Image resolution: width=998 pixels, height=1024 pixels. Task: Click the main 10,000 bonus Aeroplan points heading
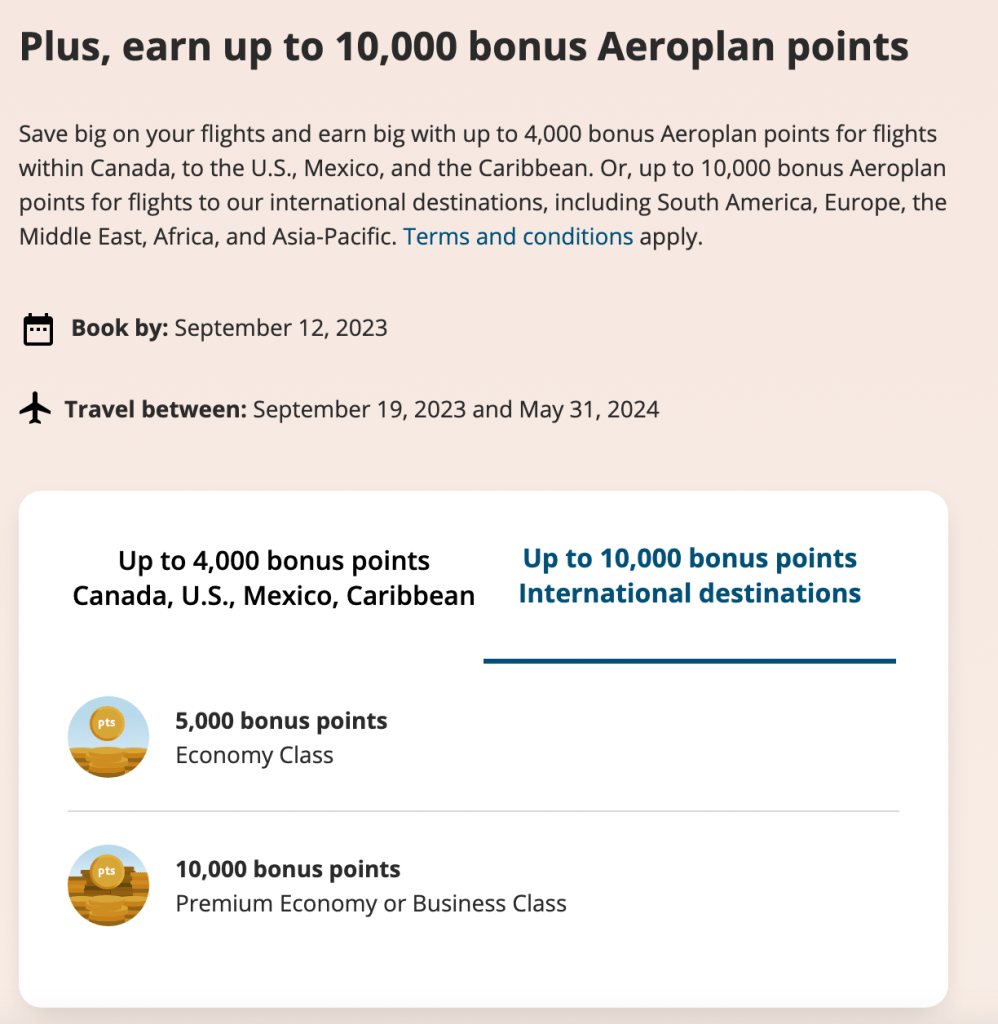click(x=464, y=47)
